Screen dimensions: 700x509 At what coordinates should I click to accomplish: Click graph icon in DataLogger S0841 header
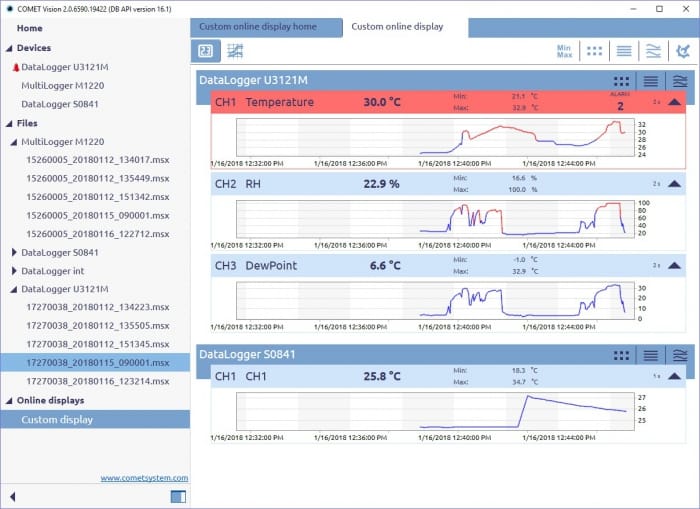point(679,355)
